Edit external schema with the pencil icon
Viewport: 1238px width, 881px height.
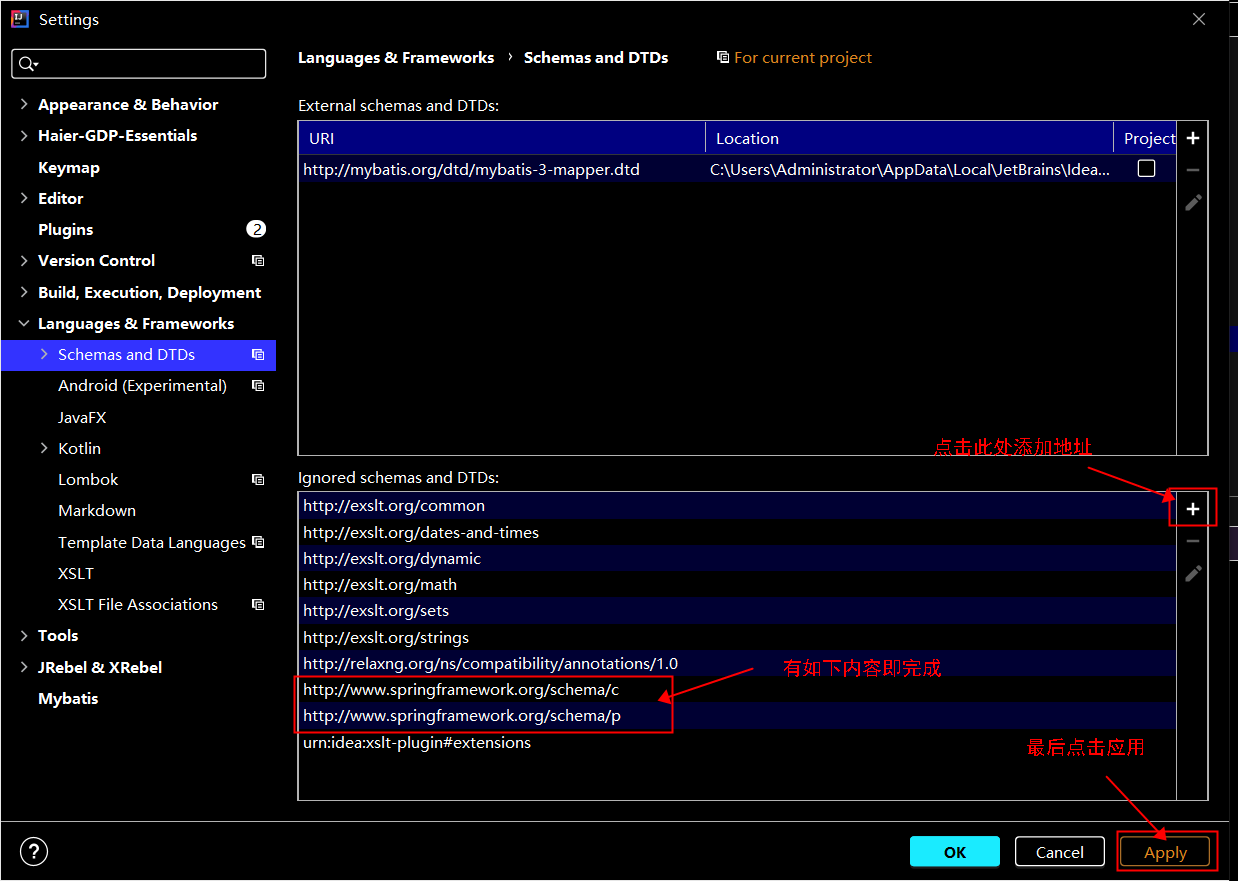click(x=1192, y=203)
